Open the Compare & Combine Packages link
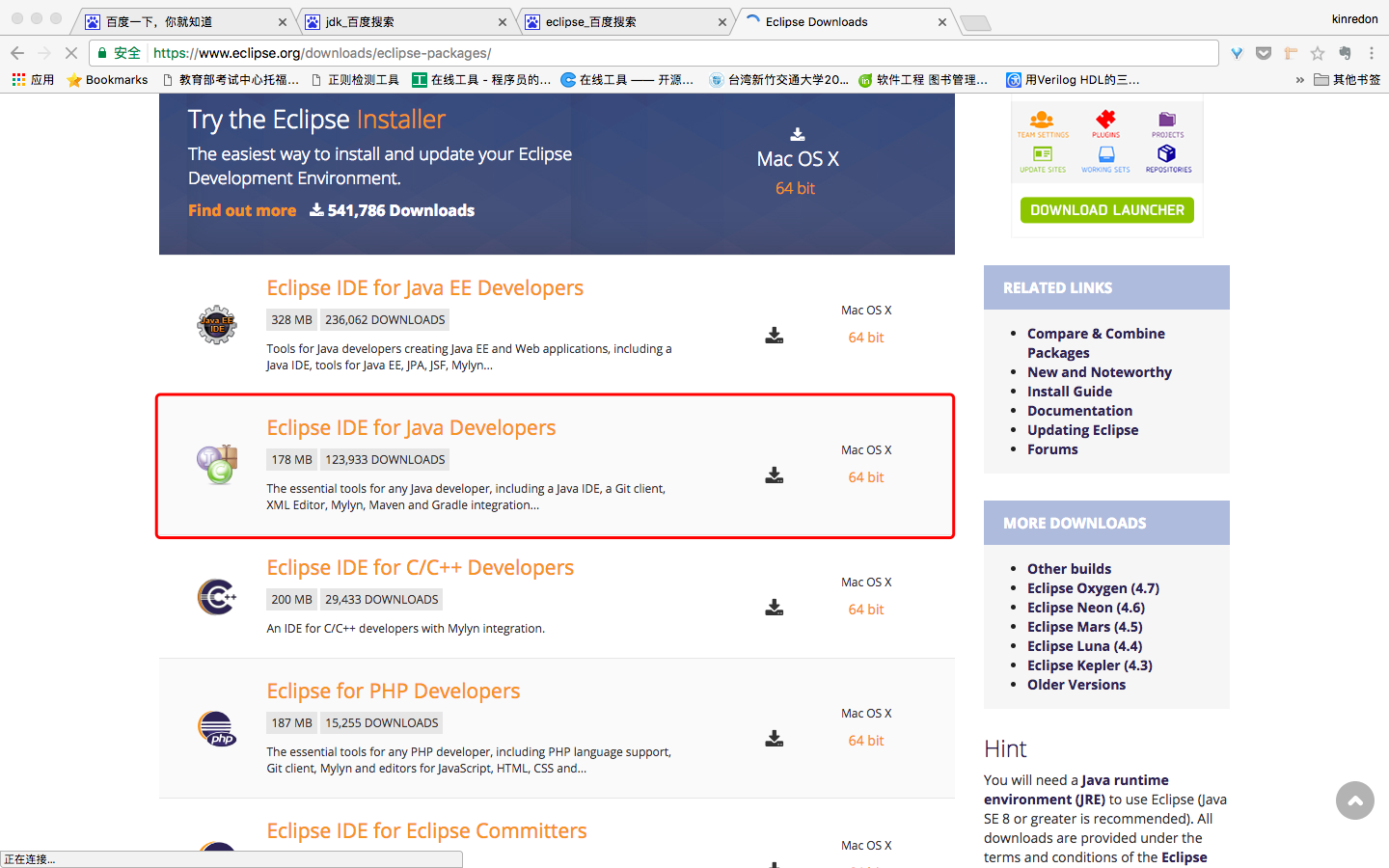This screenshot has height=868, width=1389. pos(1096,343)
